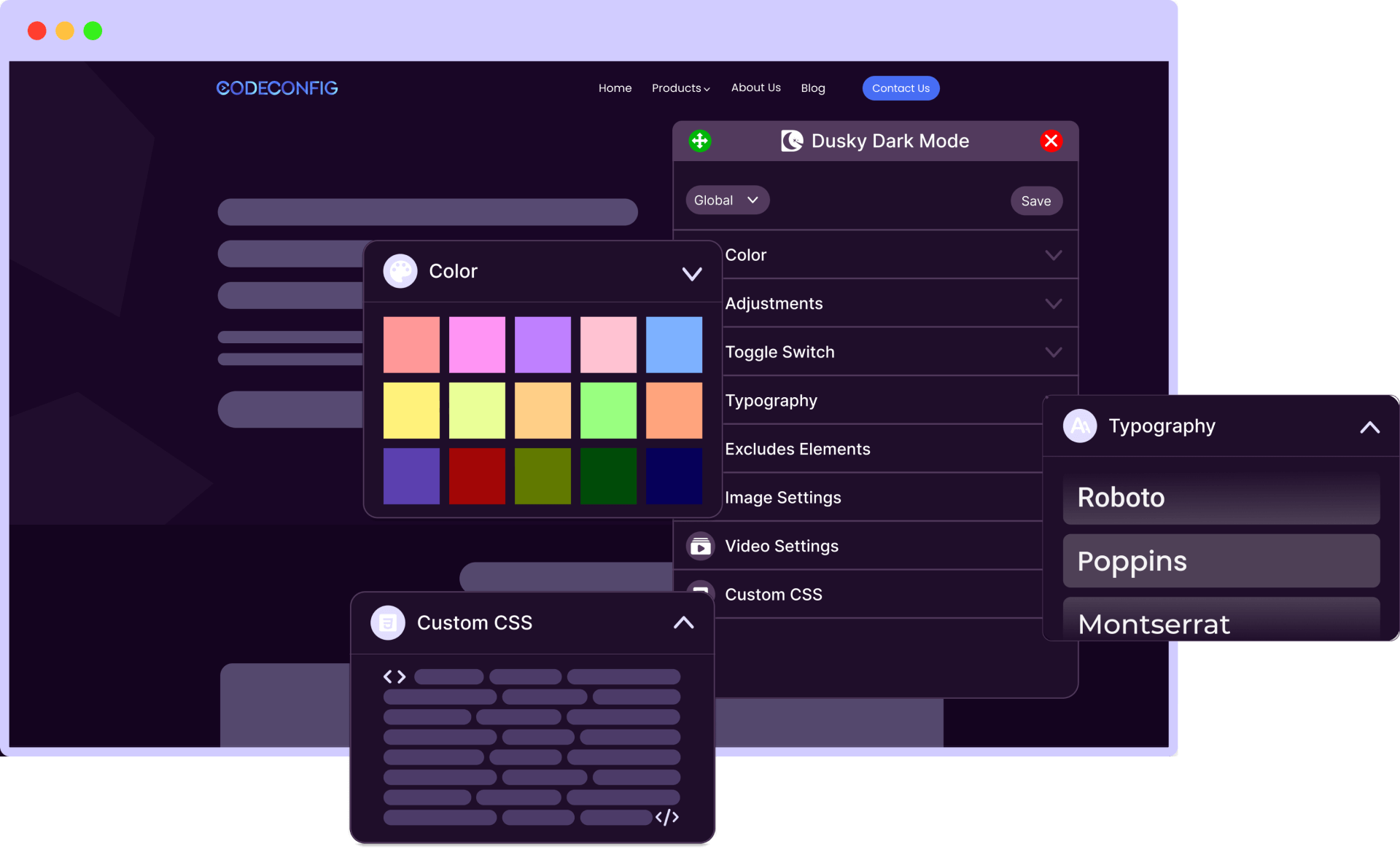The width and height of the screenshot is (1400, 849).
Task: Expand the Adjustments section
Action: [1054, 304]
